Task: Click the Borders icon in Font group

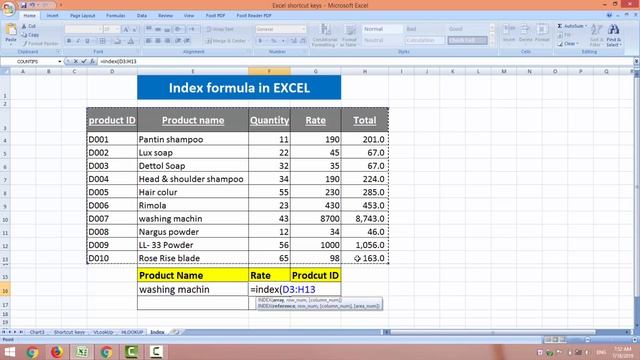Action: [102, 41]
